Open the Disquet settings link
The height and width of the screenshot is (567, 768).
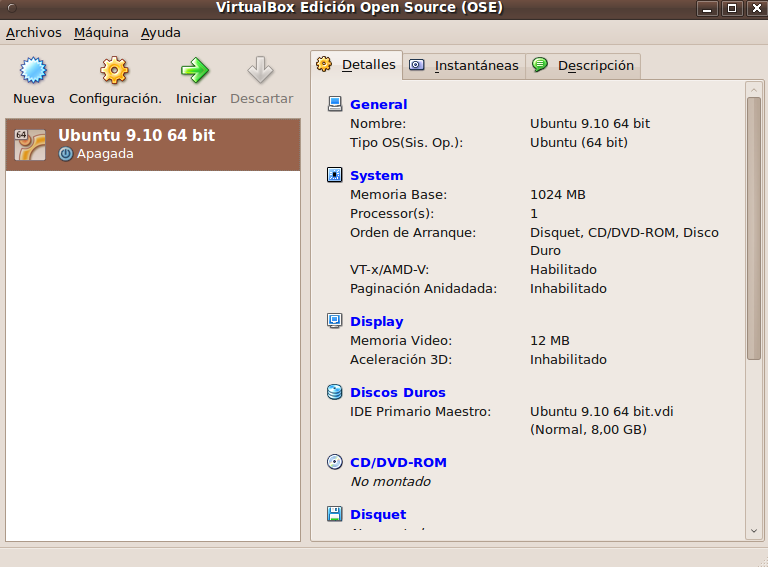[378, 514]
